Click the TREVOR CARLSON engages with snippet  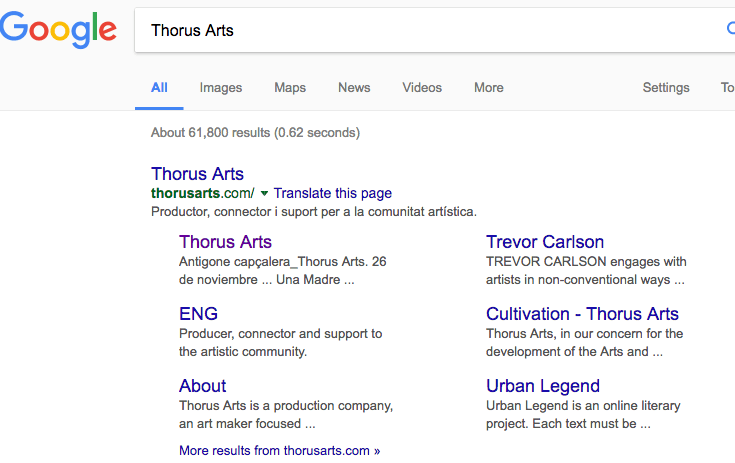coord(586,270)
